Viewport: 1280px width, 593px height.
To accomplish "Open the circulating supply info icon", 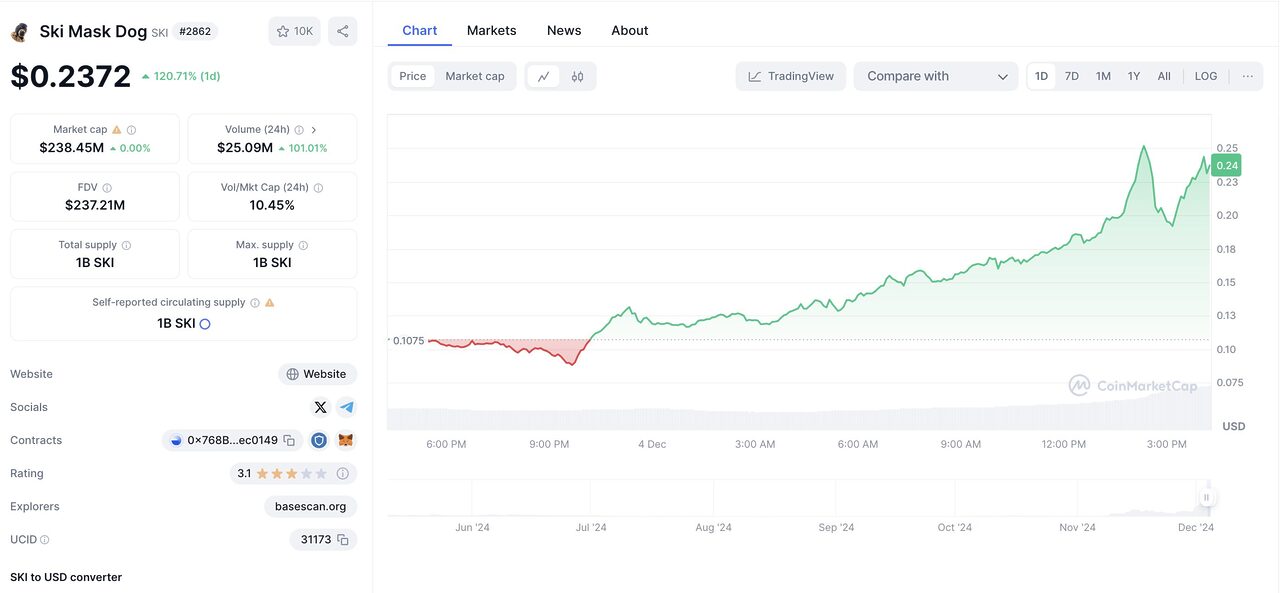I will [x=255, y=302].
